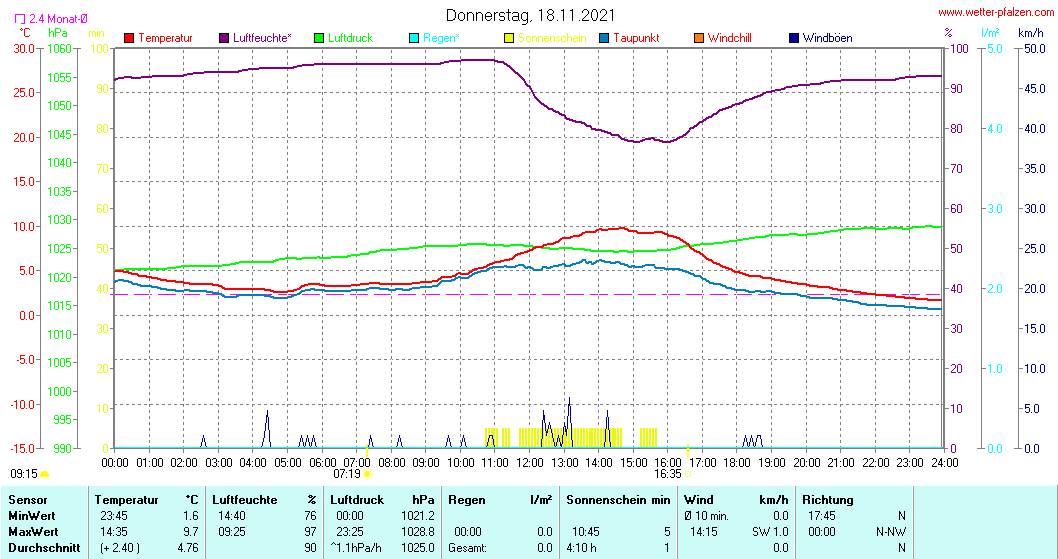The image size is (1058, 559).
Task: Pick the blue Taupunkt legend swatch
Action: [604, 38]
